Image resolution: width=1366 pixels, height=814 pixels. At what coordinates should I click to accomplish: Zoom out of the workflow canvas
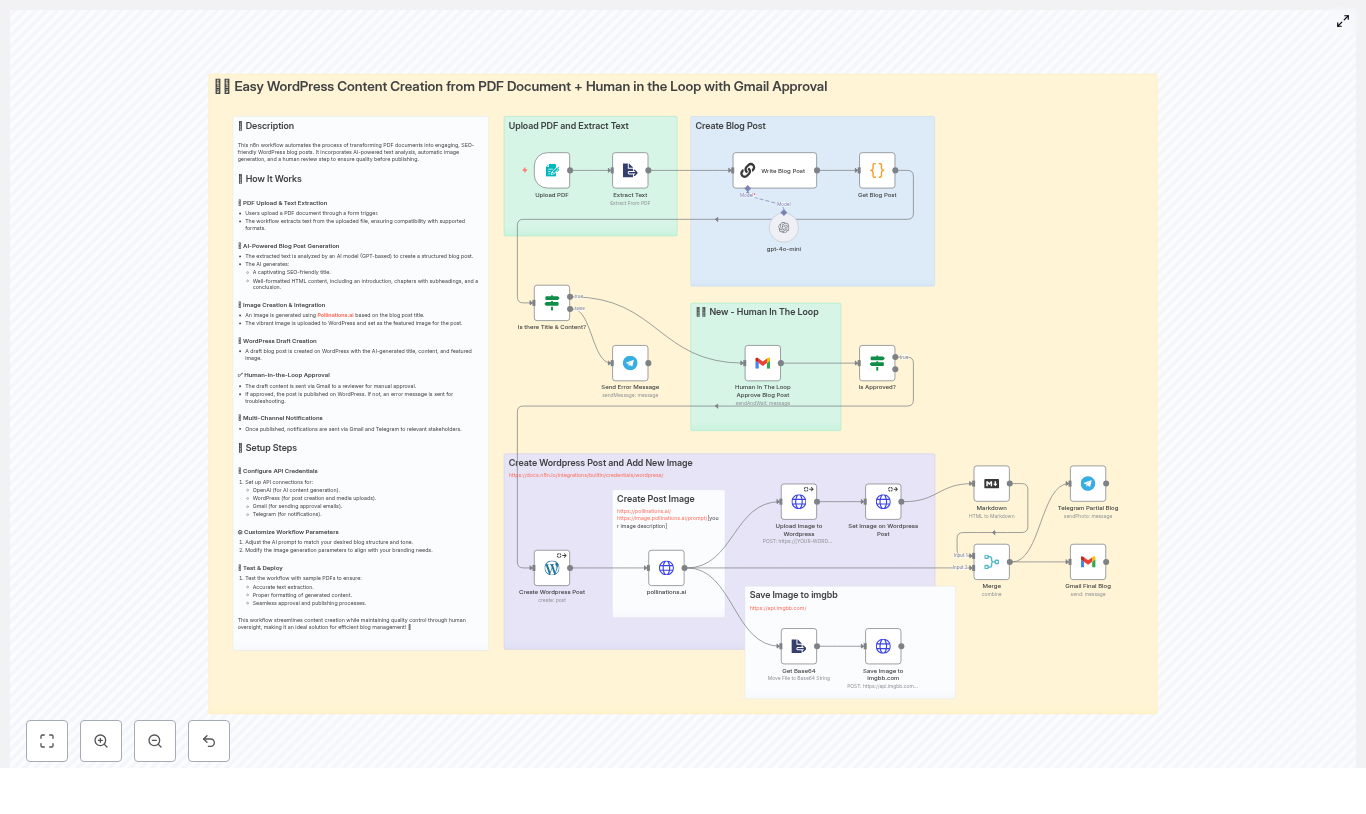pyautogui.click(x=155, y=741)
